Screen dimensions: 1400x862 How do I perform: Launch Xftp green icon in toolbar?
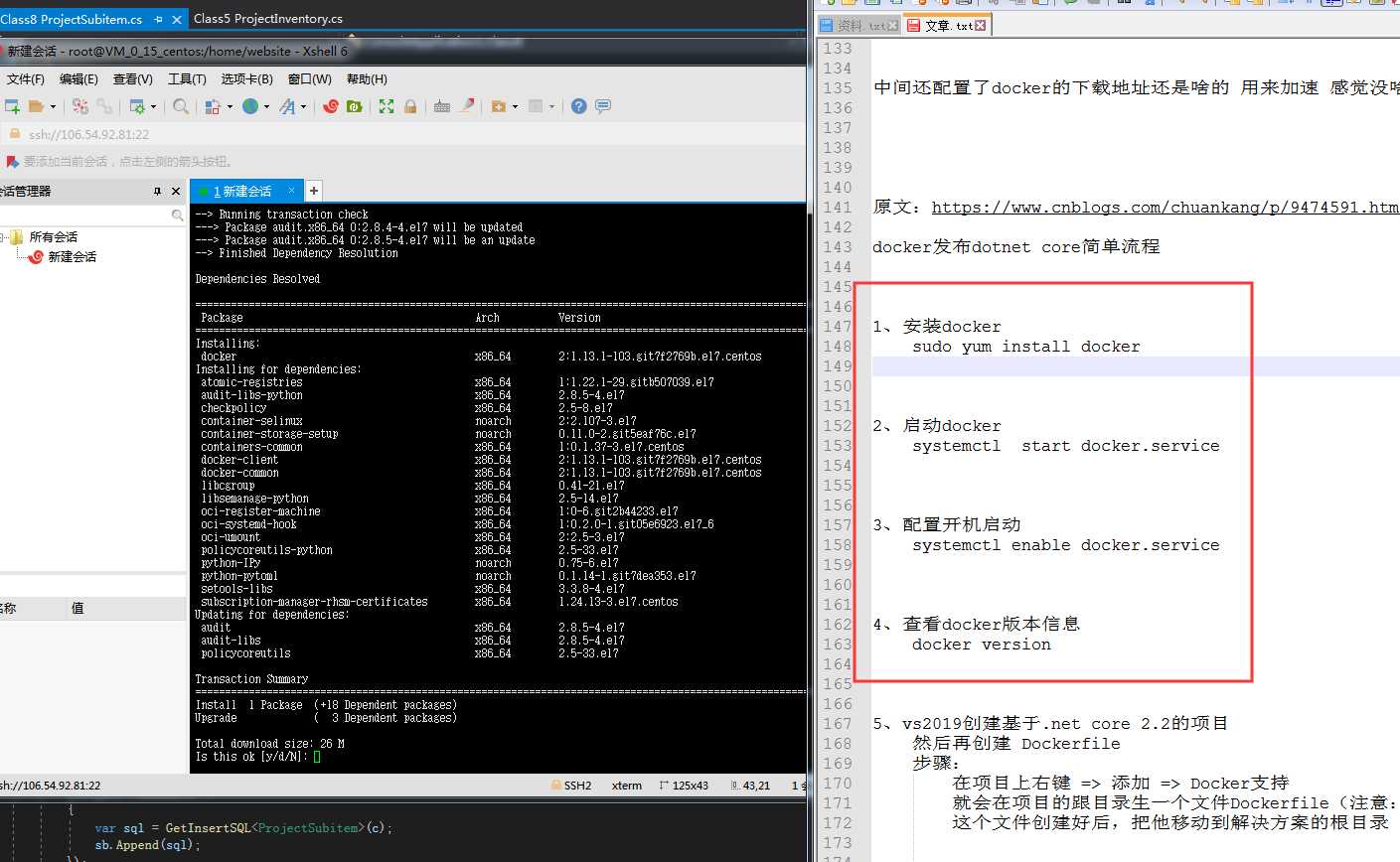coord(355,106)
